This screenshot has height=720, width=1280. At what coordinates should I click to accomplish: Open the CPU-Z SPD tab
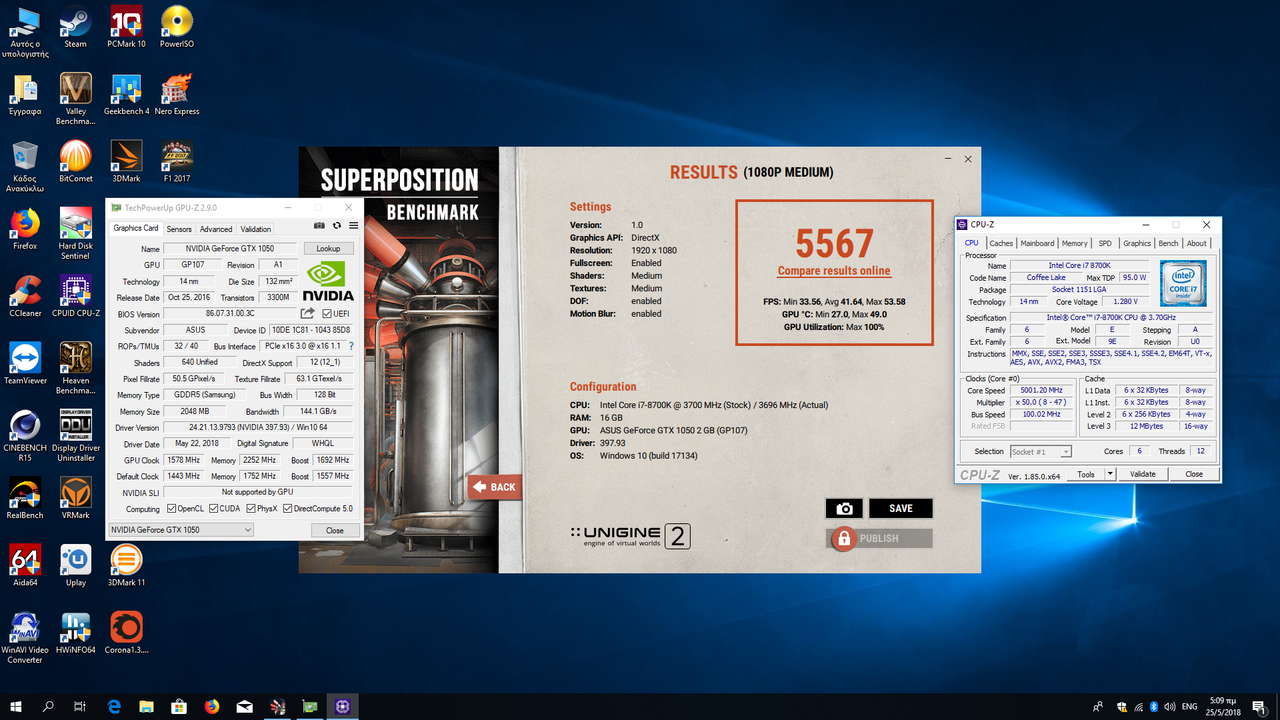(x=1105, y=243)
